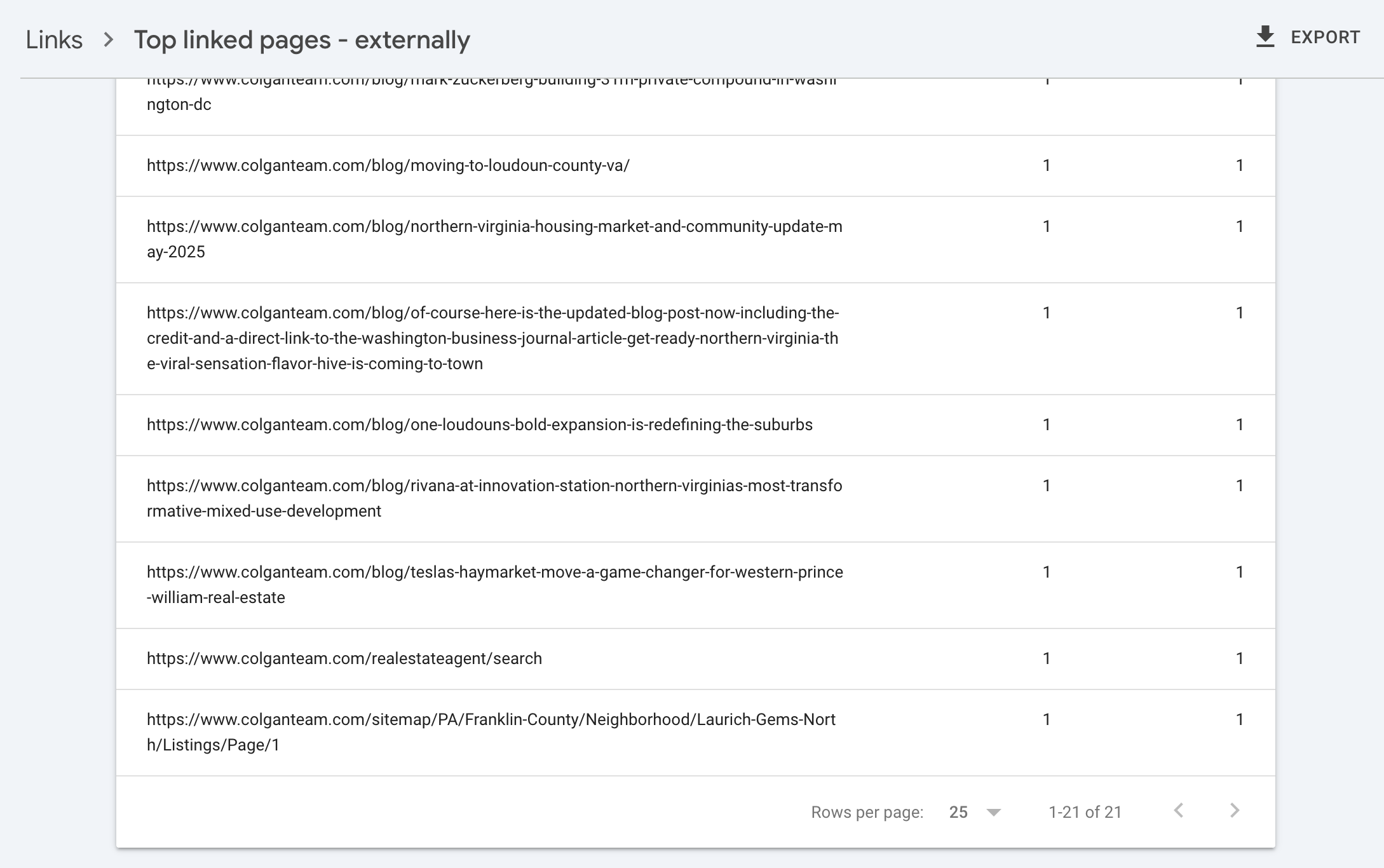The height and width of the screenshot is (868, 1384).
Task: Go to next page arrow
Action: pos(1235,811)
